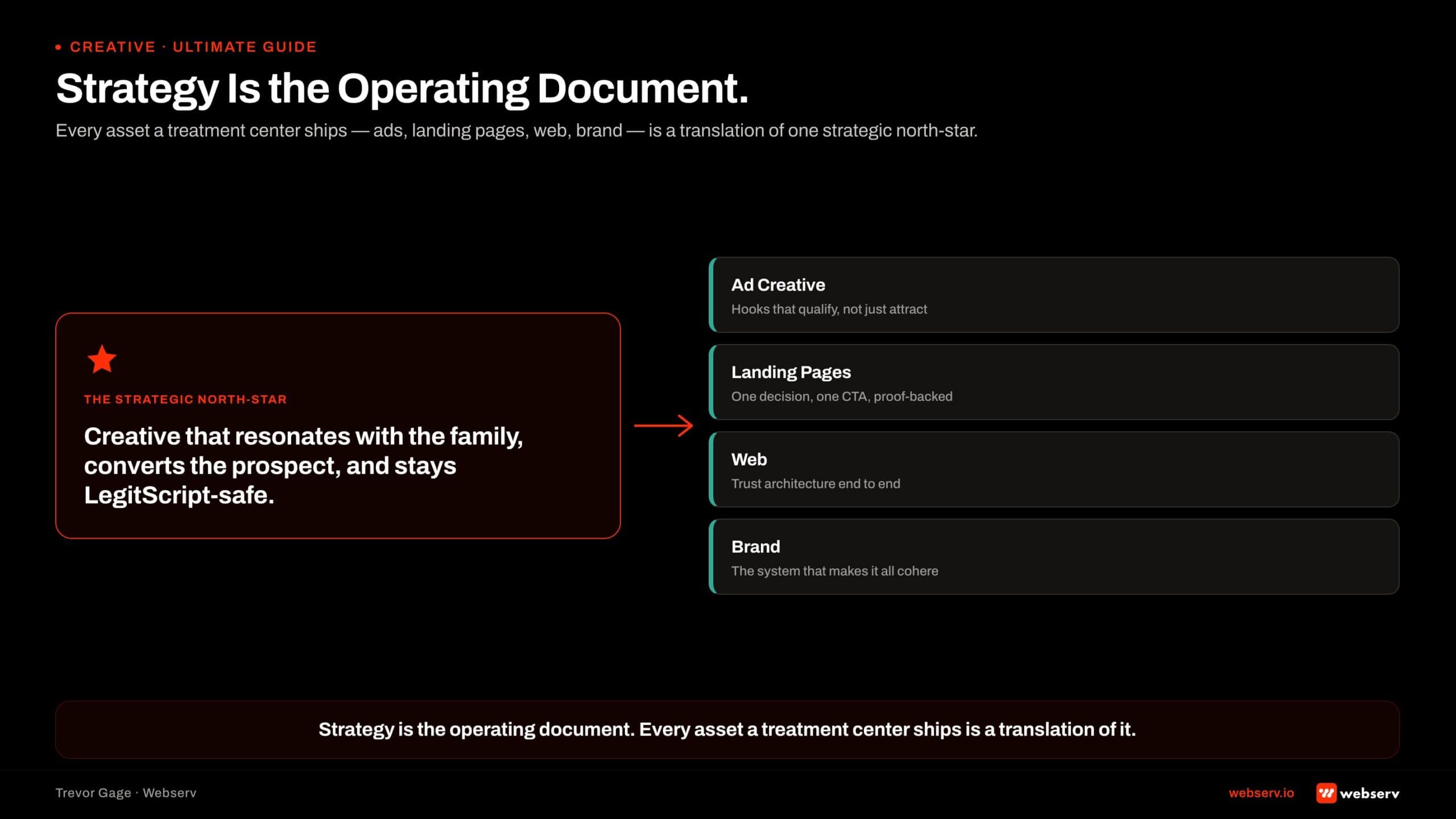Click 'Trevor Gage · Webserv' footer text
This screenshot has height=819, width=1456.
[126, 793]
